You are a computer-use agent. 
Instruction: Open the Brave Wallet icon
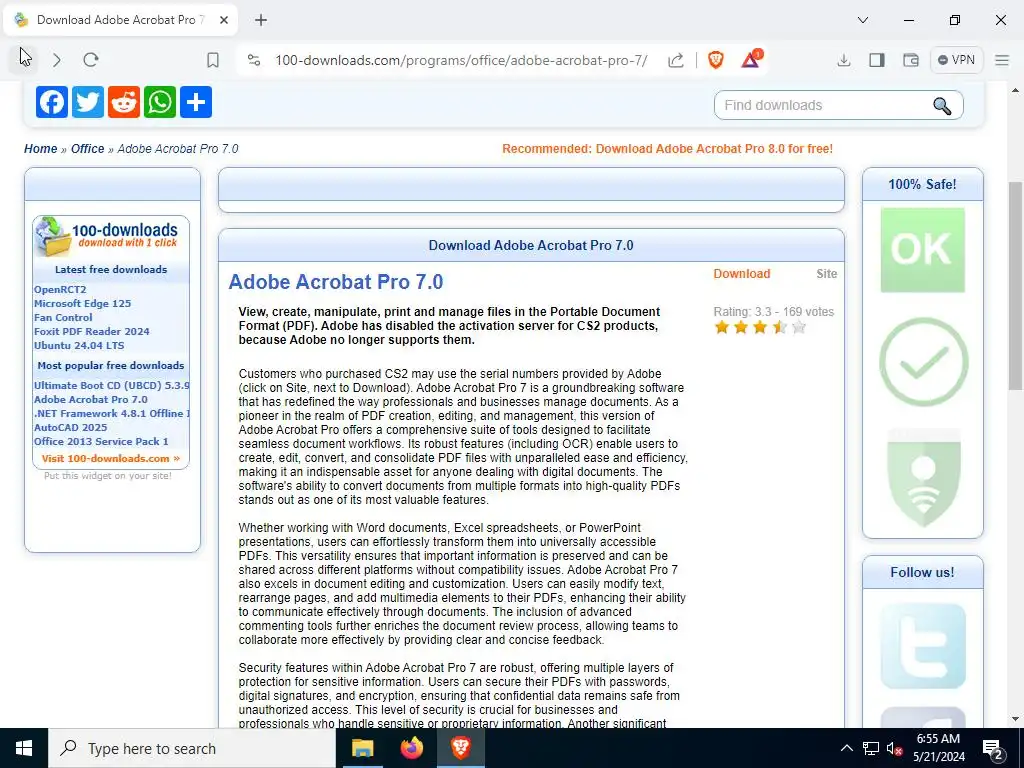tap(910, 60)
